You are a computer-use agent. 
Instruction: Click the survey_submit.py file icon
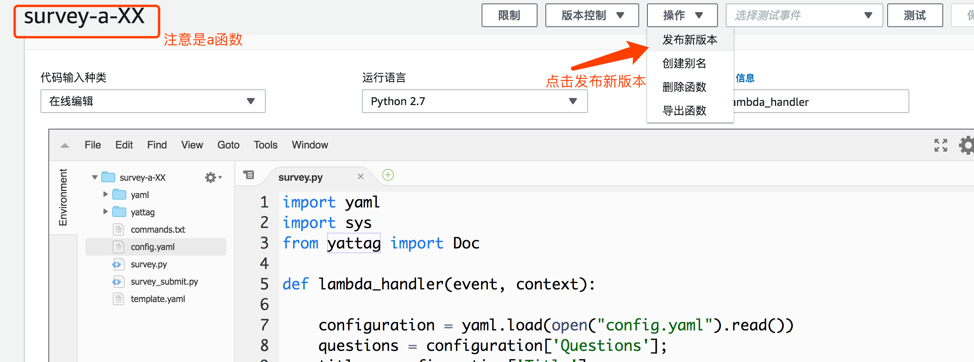119,281
